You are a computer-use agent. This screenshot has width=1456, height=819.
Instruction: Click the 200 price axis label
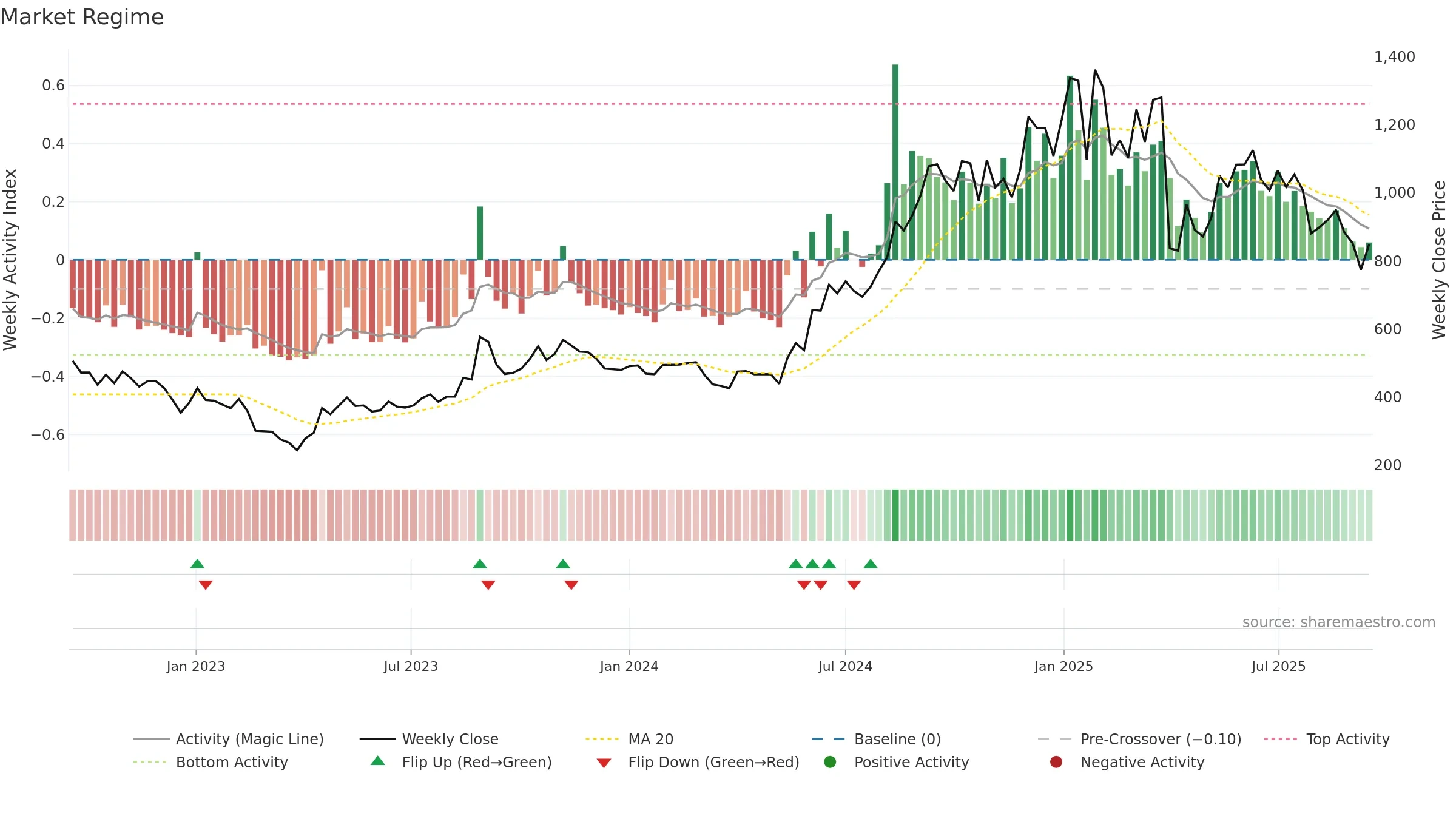[x=1387, y=465]
